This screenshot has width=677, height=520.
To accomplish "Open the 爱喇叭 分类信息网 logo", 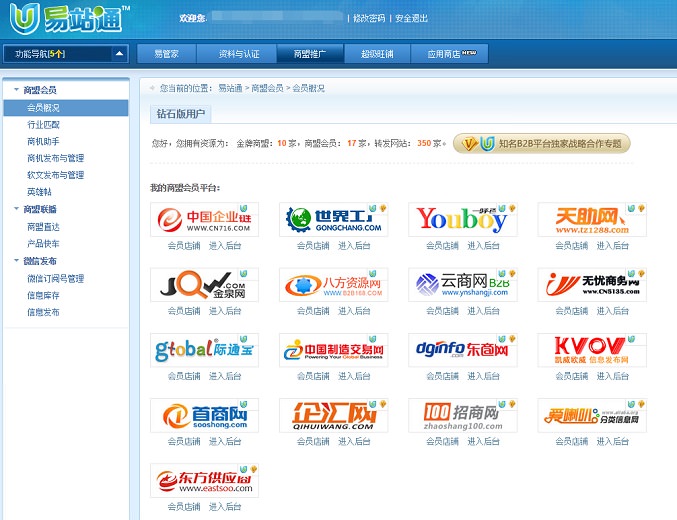I will (592, 415).
